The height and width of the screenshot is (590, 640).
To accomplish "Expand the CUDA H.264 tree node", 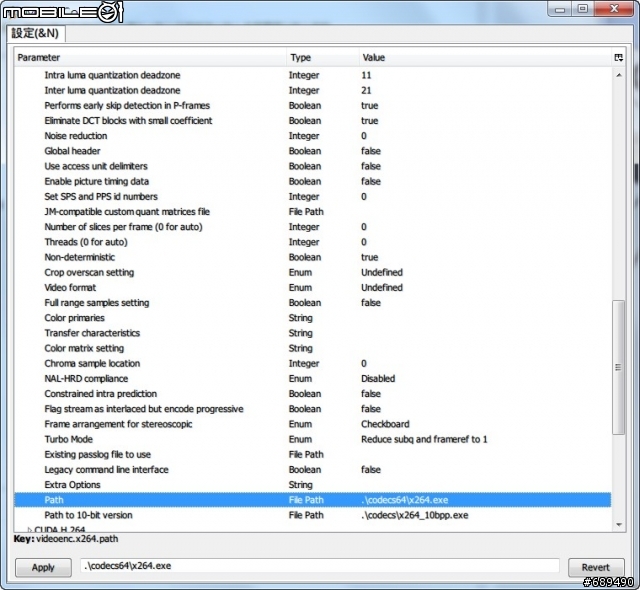I will tap(30, 530).
